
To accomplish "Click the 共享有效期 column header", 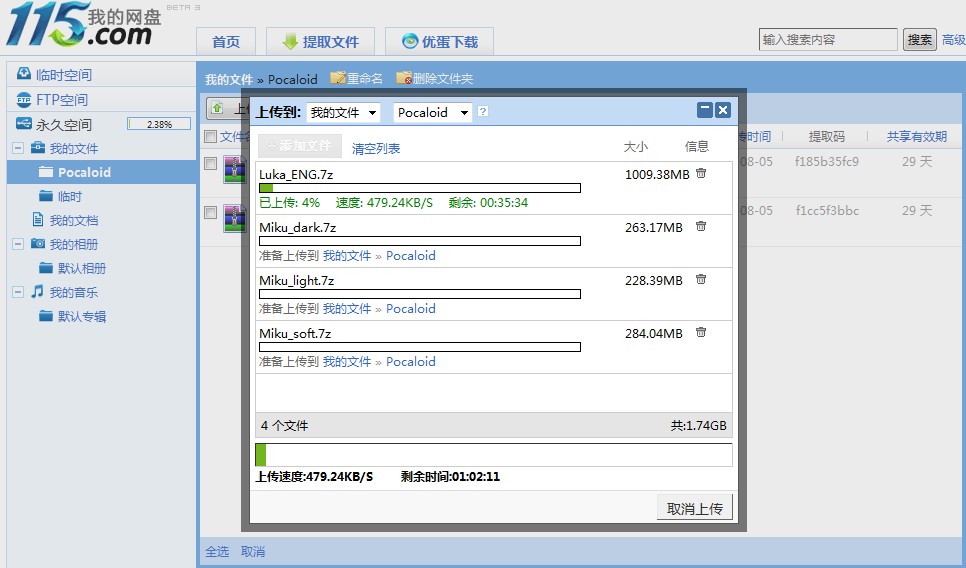I will (917, 136).
